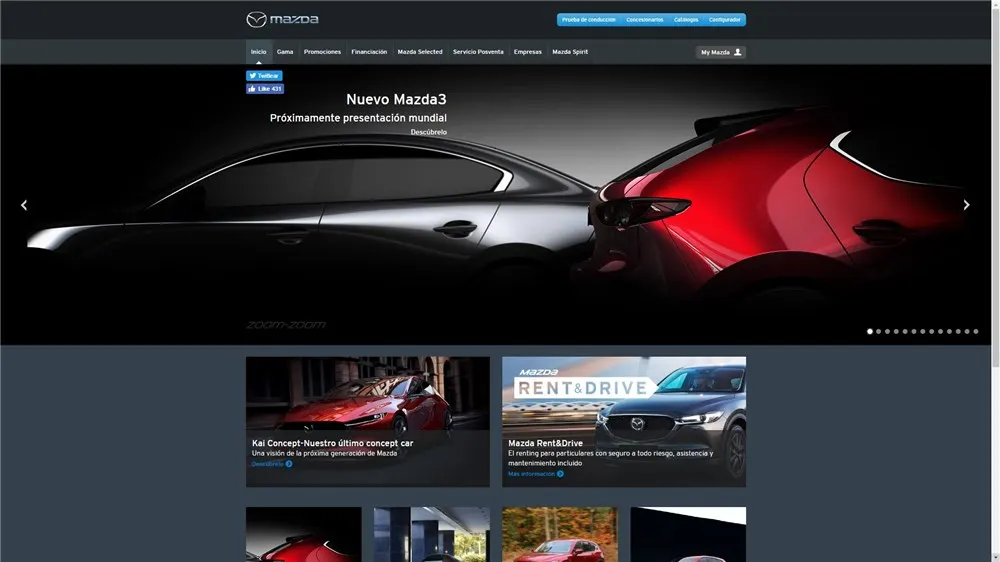1000x562 pixels.
Task: Select the first active carousel dot
Action: (870, 331)
